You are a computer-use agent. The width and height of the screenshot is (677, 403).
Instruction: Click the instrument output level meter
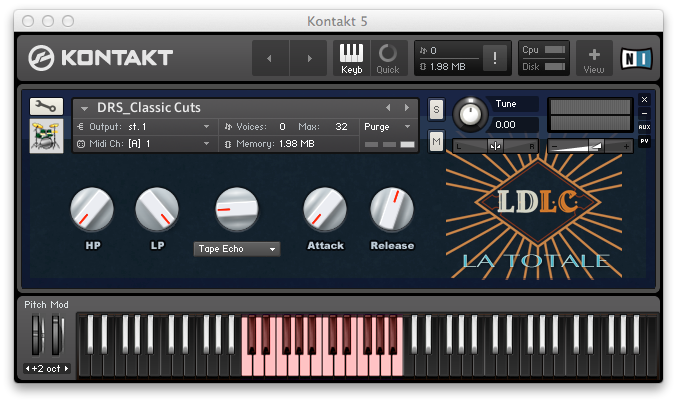(590, 114)
